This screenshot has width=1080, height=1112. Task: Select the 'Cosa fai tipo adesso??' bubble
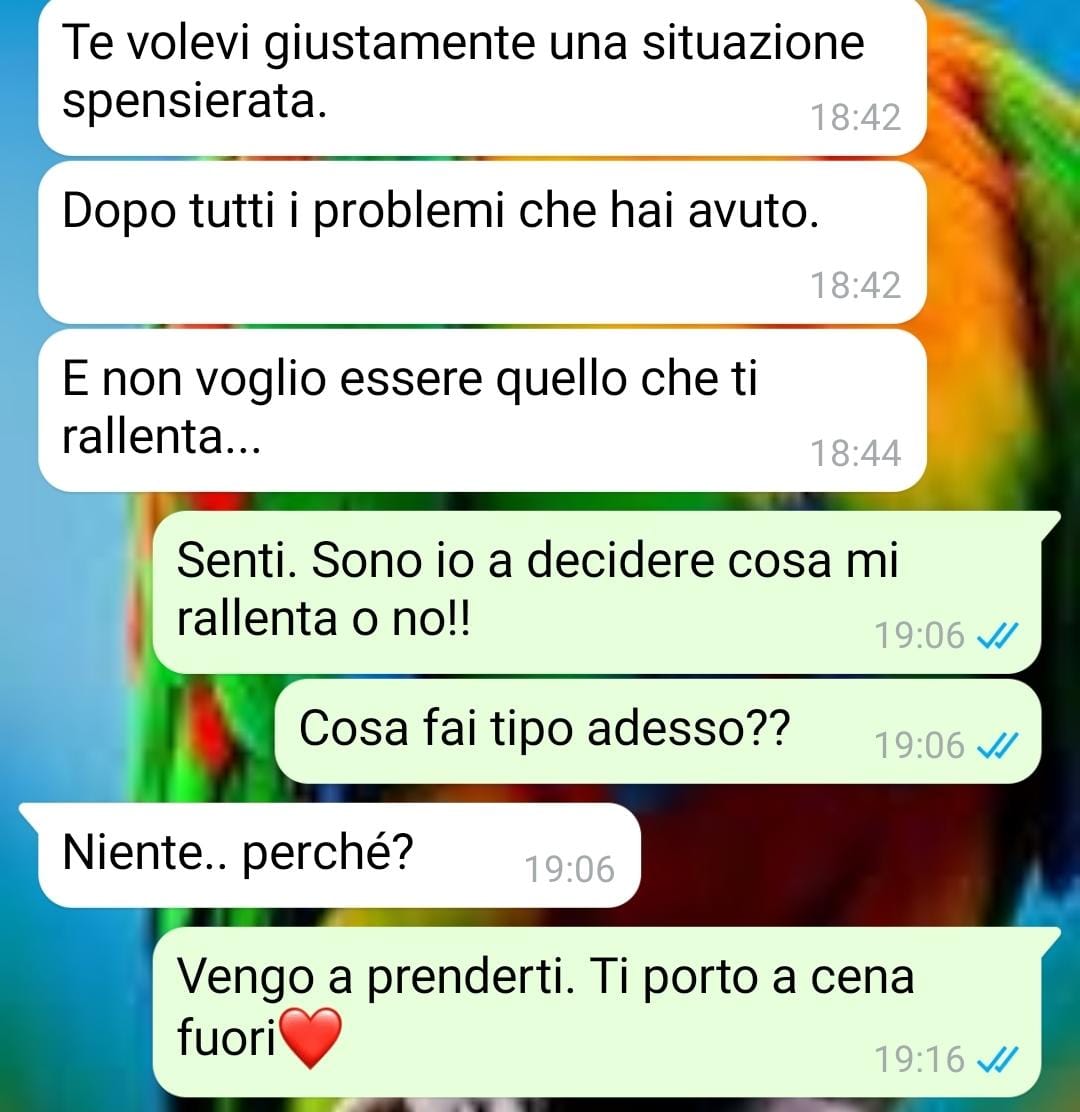[x=658, y=731]
